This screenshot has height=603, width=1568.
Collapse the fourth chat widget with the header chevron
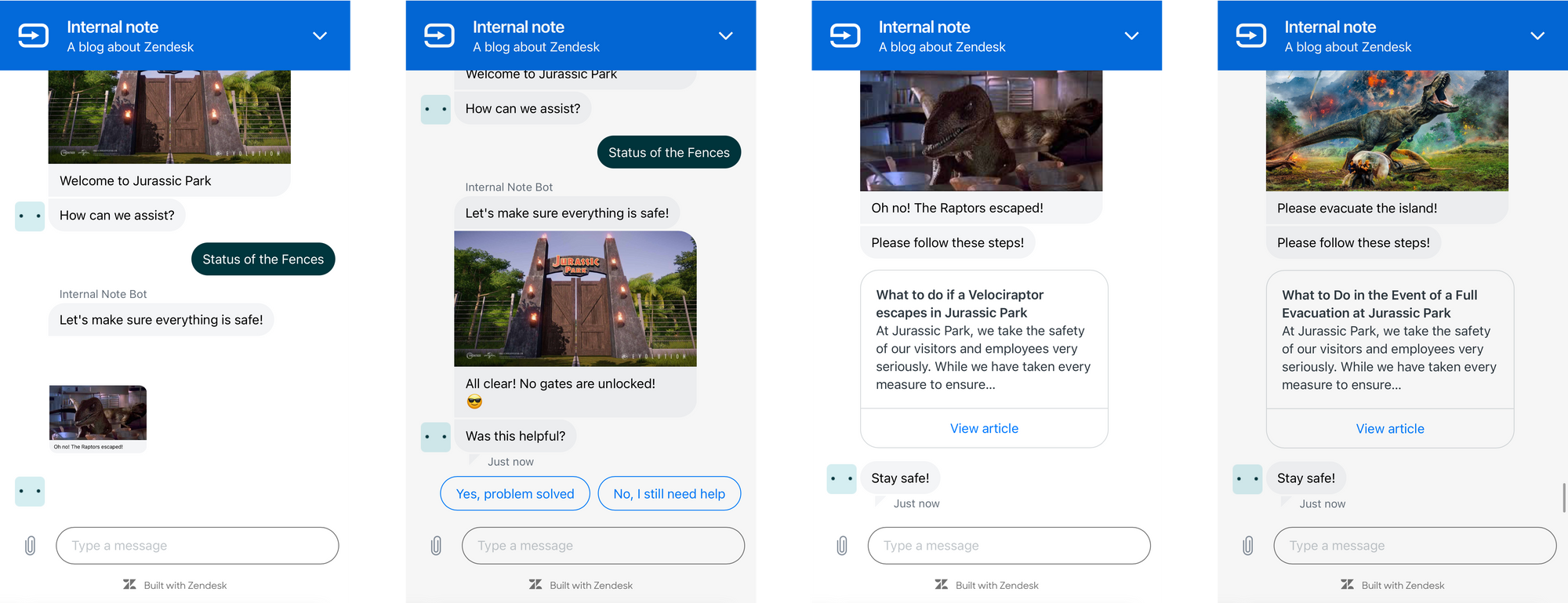point(1537,35)
